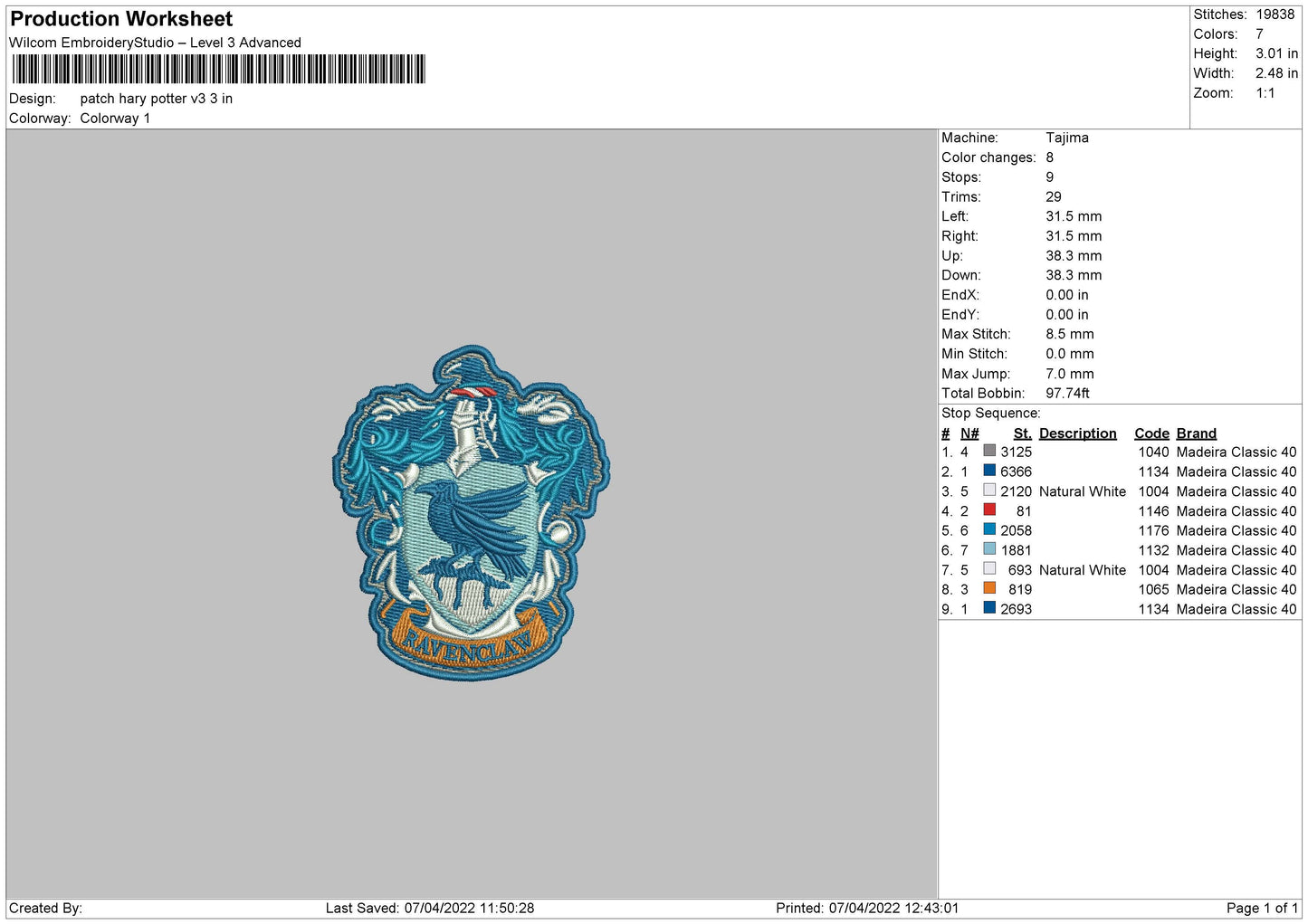
Task: Click the Stops value 9
Action: point(1050,177)
